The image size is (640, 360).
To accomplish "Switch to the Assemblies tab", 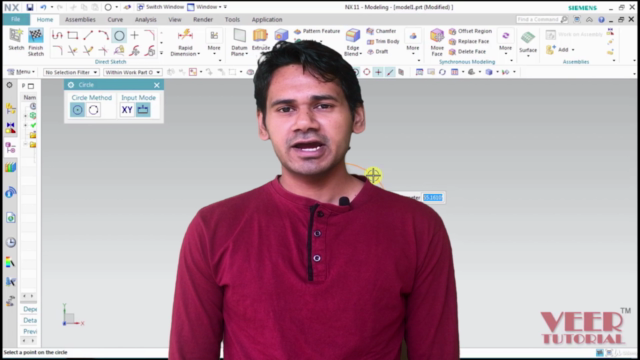I will point(80,20).
